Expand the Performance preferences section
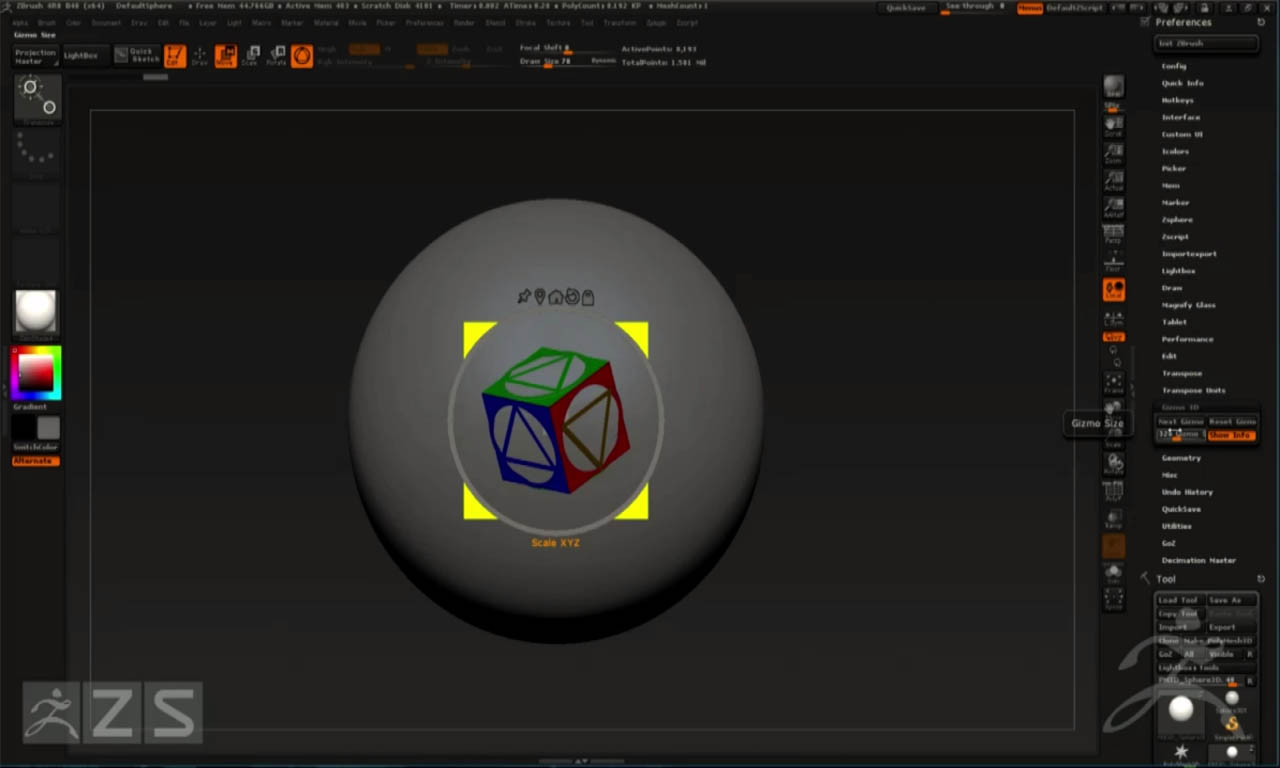The width and height of the screenshot is (1280, 768). (x=1187, y=339)
